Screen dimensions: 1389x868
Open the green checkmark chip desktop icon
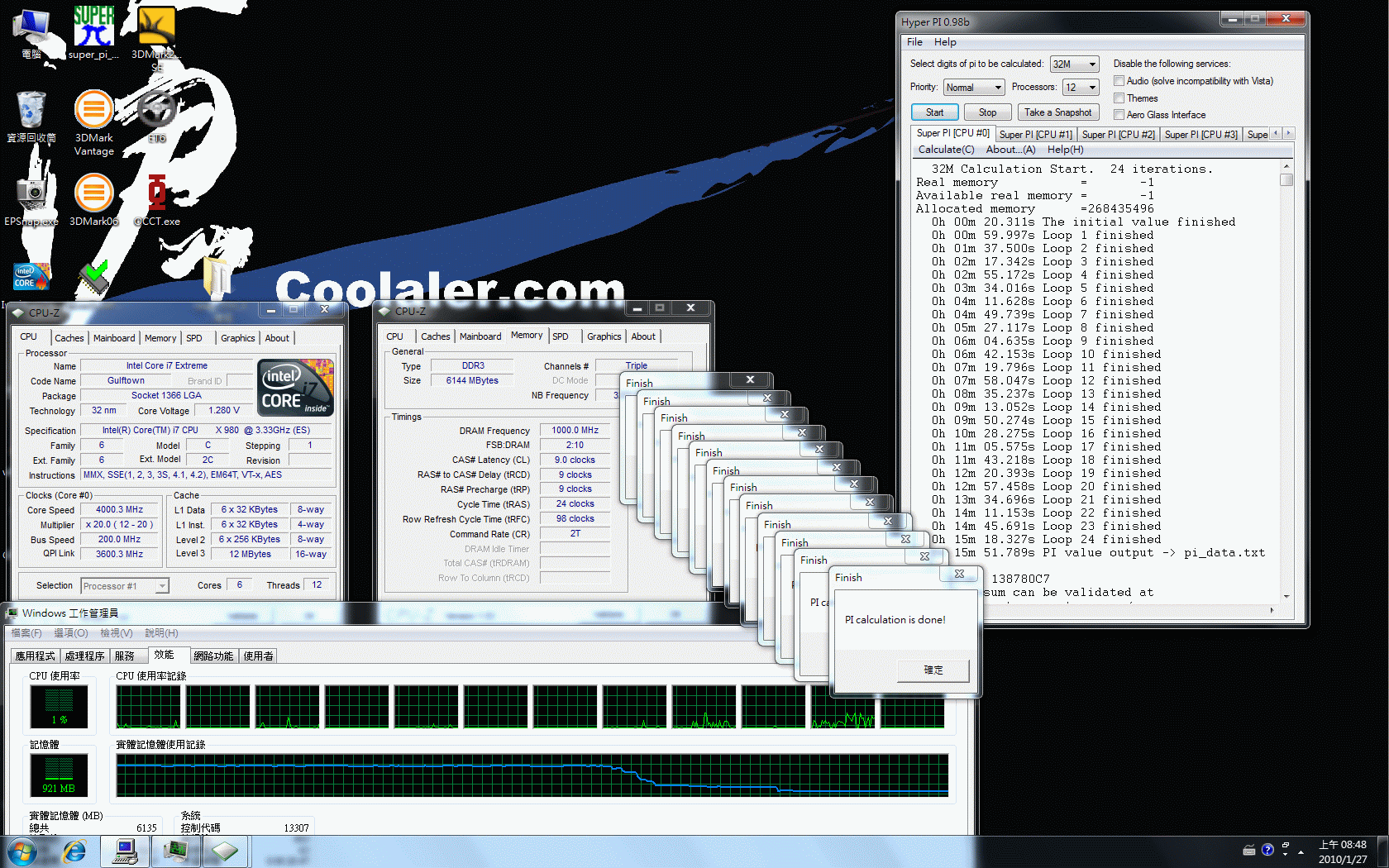pos(94,277)
